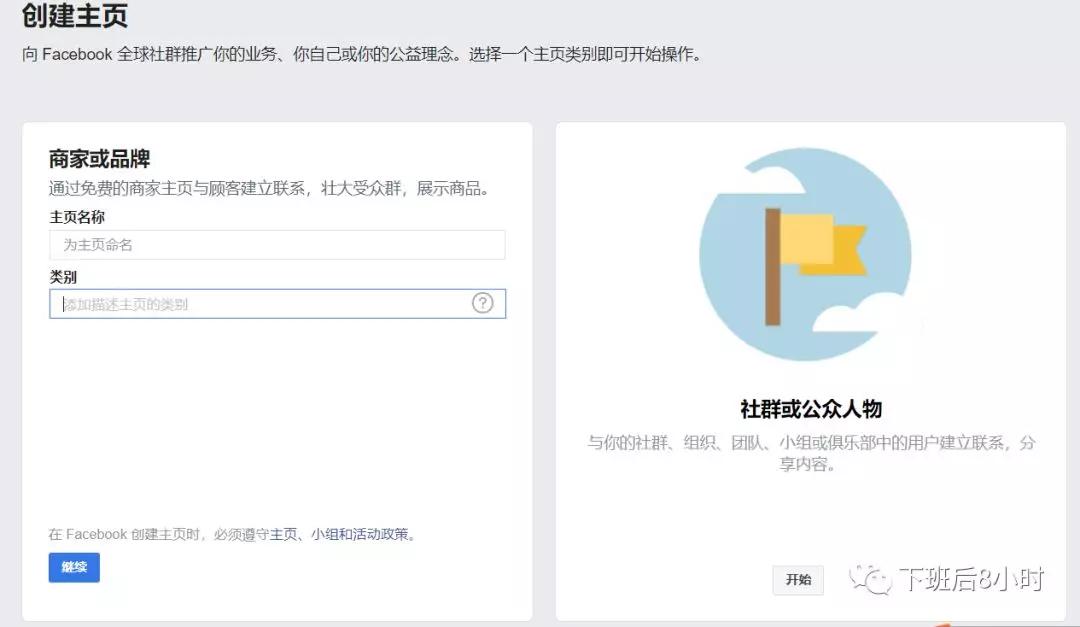
Task: Click the question mark help icon in category field
Action: (482, 304)
